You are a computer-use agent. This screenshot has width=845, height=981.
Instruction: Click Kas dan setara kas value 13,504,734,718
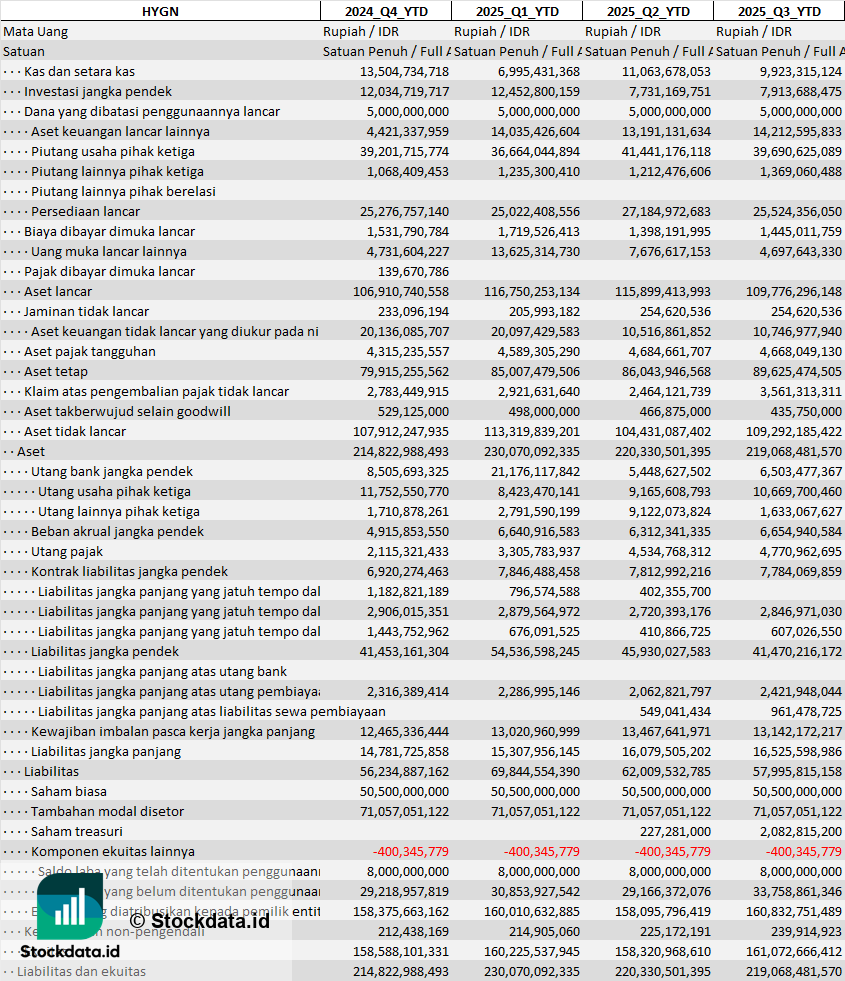(404, 71)
